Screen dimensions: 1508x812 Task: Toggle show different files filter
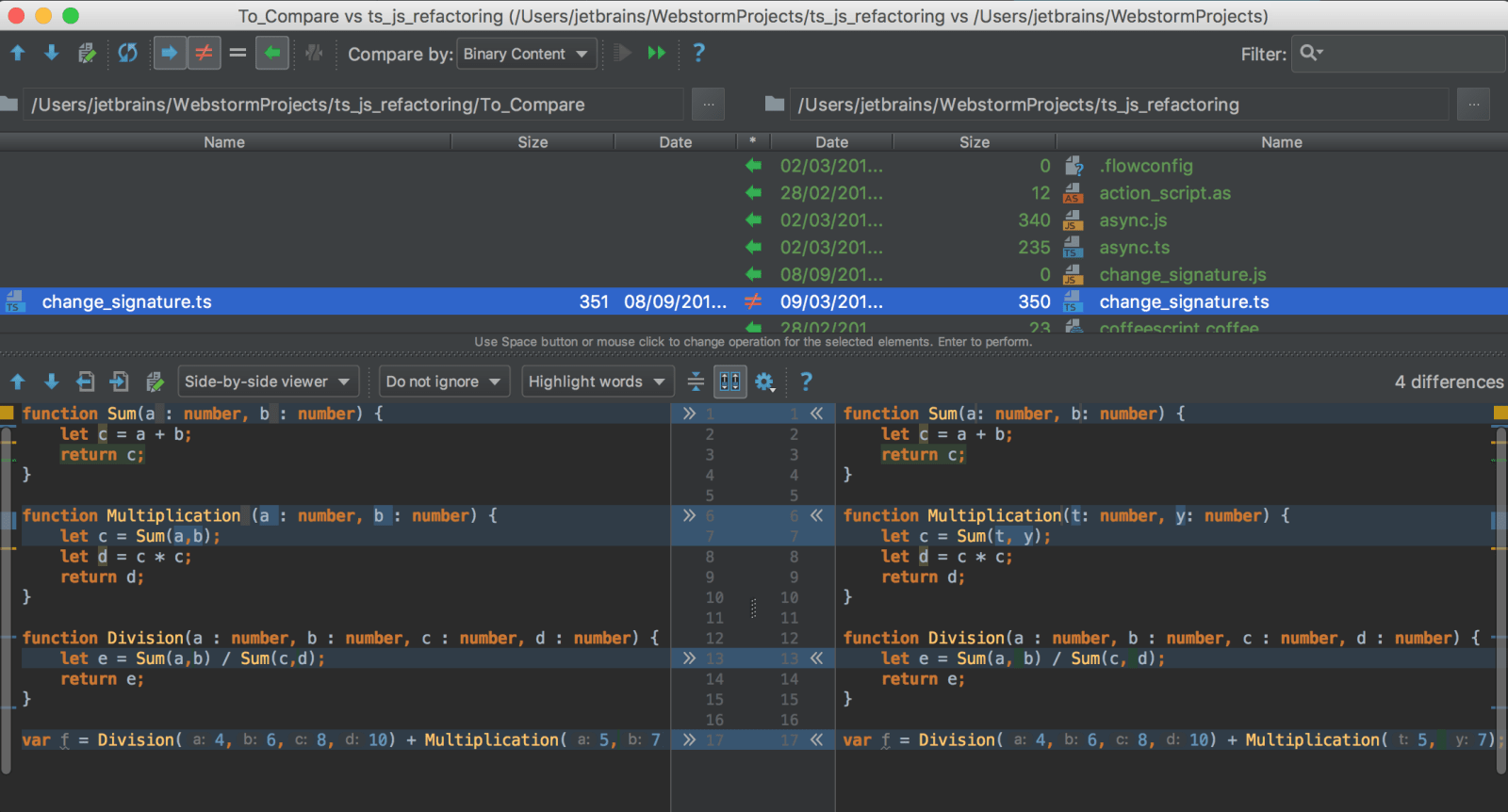(x=204, y=54)
